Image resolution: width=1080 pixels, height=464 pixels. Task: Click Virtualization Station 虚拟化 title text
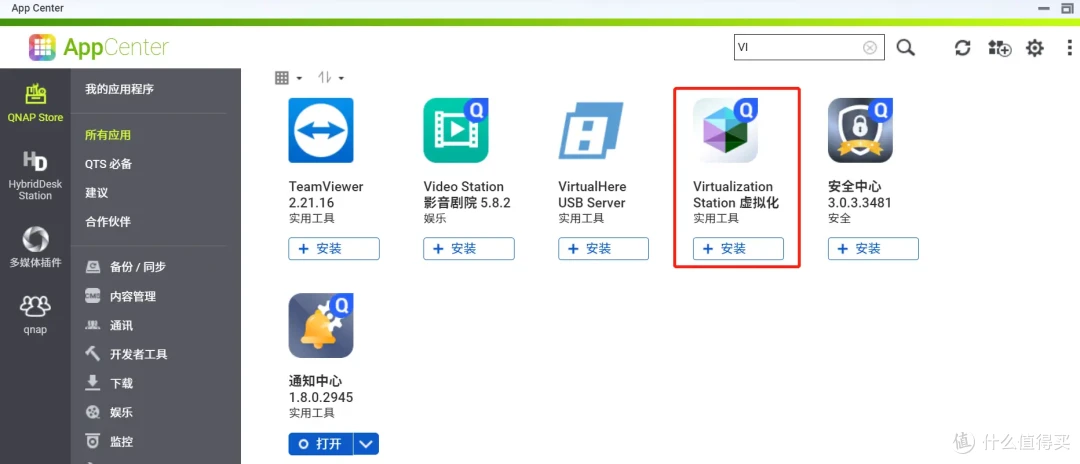[736, 195]
